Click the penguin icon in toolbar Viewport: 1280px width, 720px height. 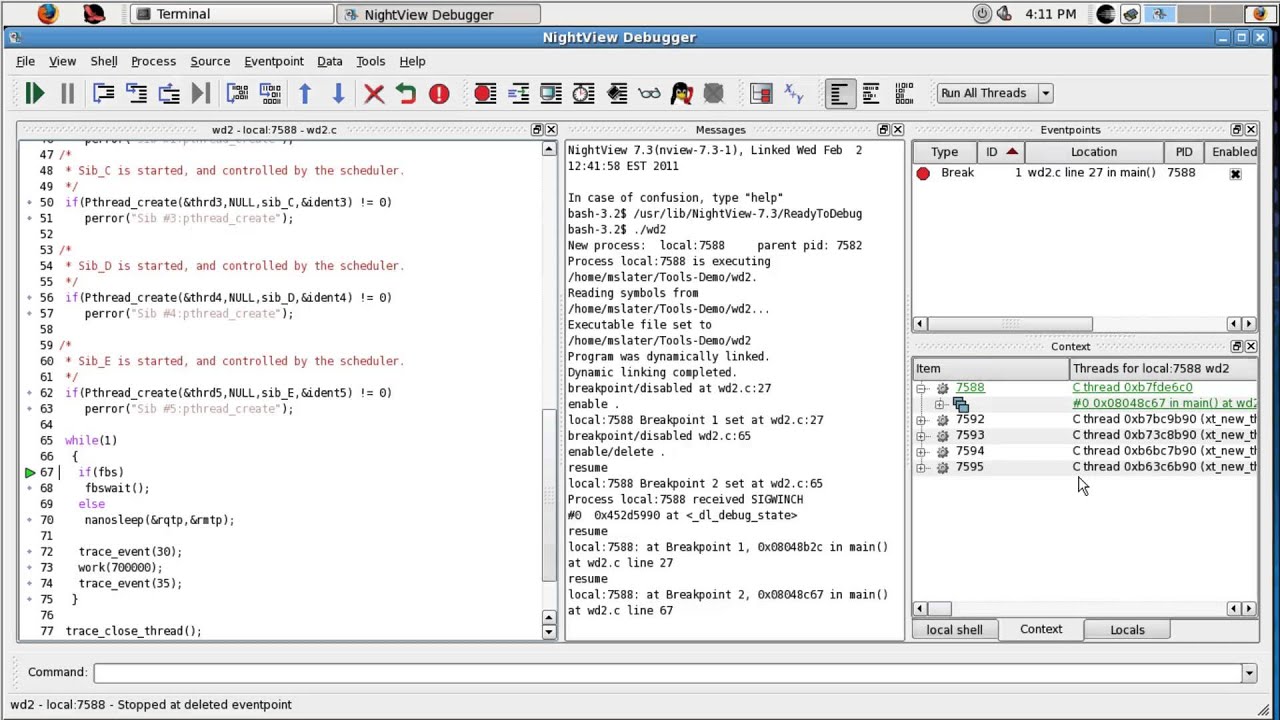681,94
